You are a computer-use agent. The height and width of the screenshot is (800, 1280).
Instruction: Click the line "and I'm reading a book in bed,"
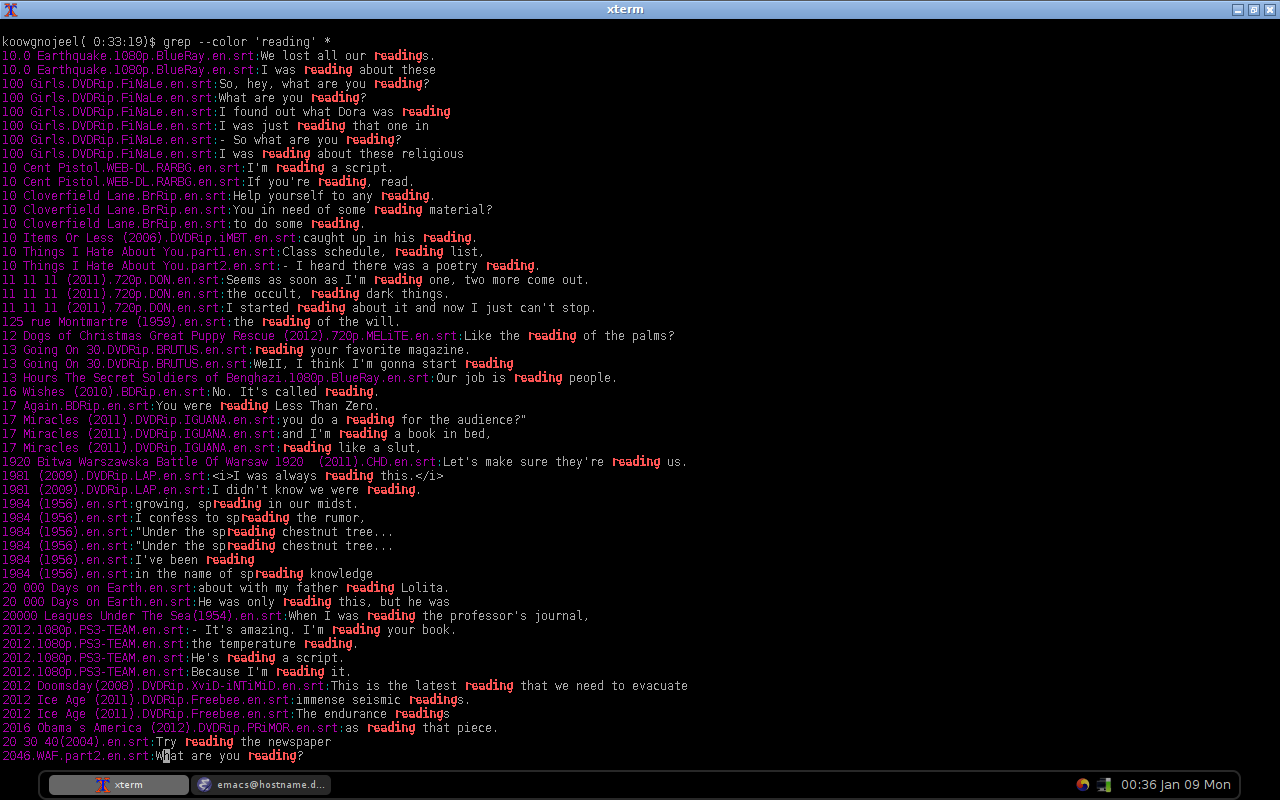point(387,434)
